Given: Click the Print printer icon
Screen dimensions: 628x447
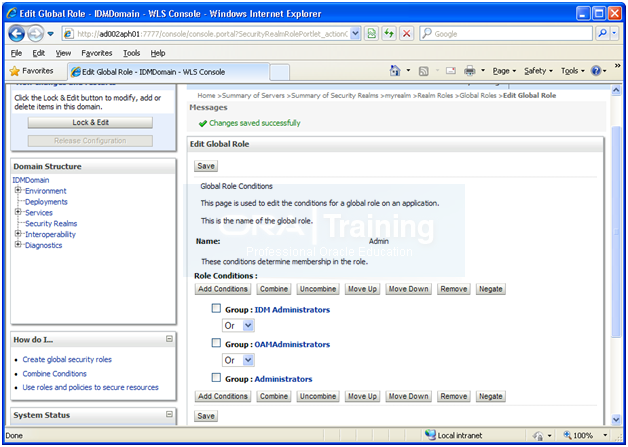Looking at the screenshot, I should click(469, 71).
